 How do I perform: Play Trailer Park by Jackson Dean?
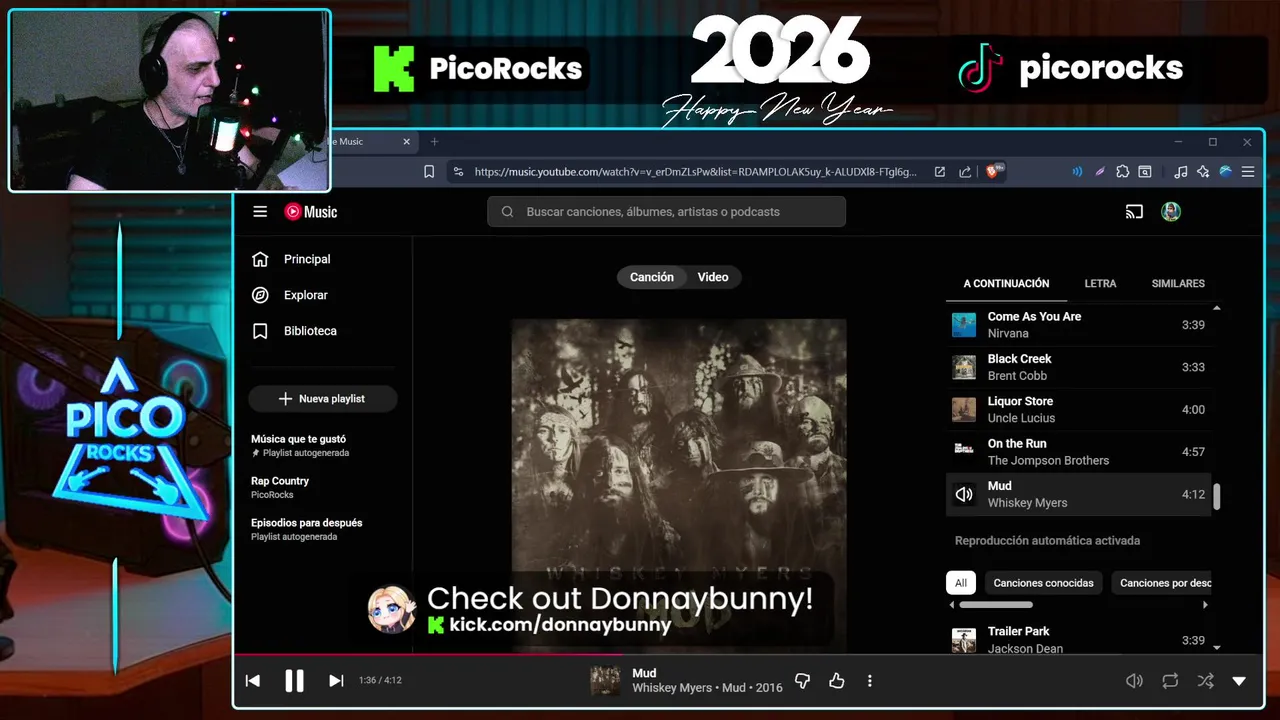click(1078, 639)
